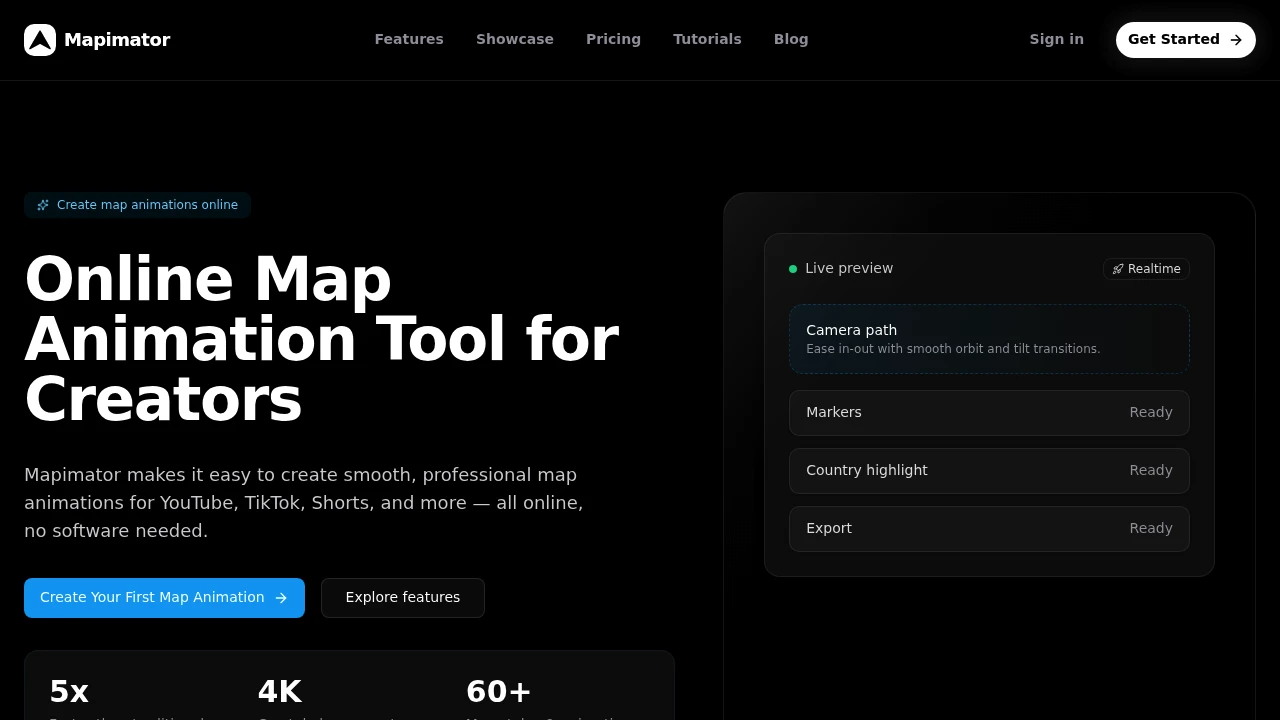This screenshot has height=720, width=1280.
Task: Navigate to Tutorials
Action: 707,39
